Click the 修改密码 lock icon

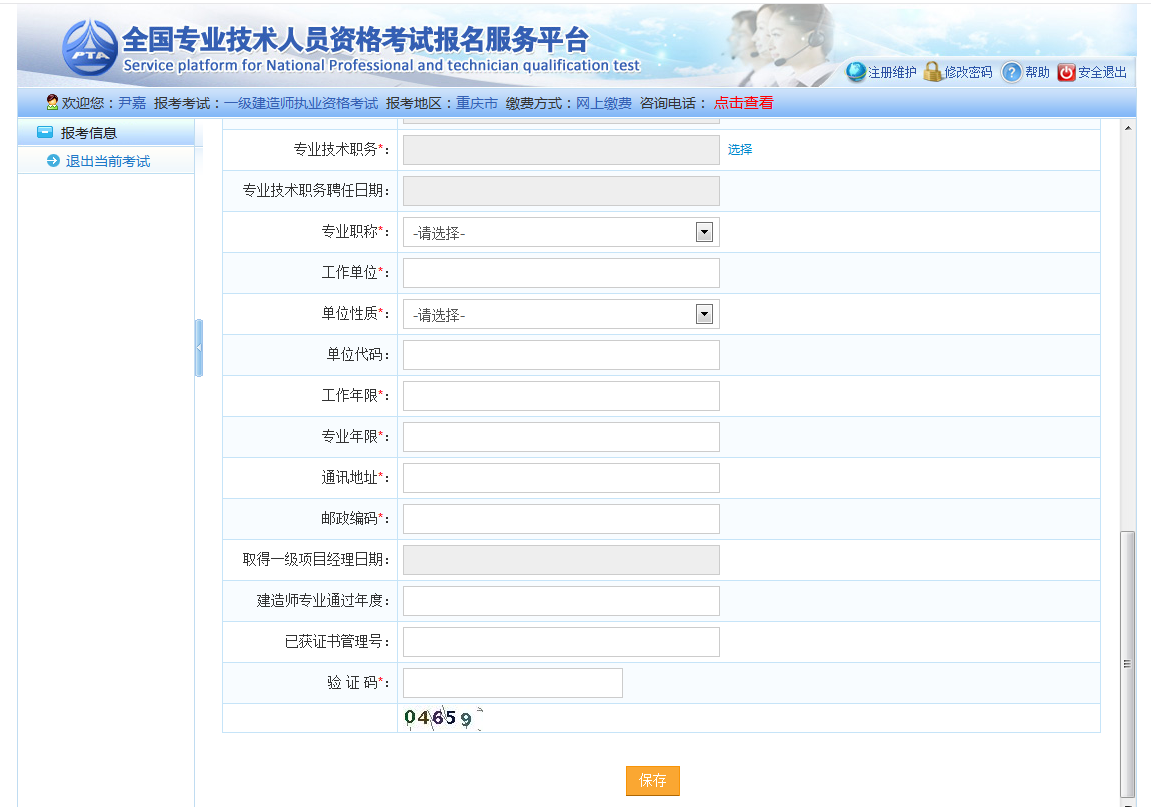point(932,72)
